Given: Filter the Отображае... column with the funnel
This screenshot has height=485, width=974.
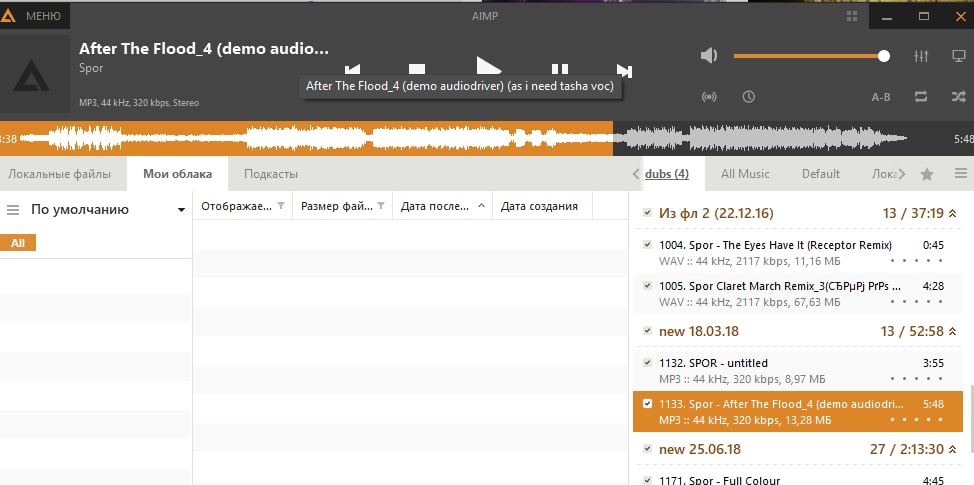Looking at the screenshot, I should [x=281, y=206].
